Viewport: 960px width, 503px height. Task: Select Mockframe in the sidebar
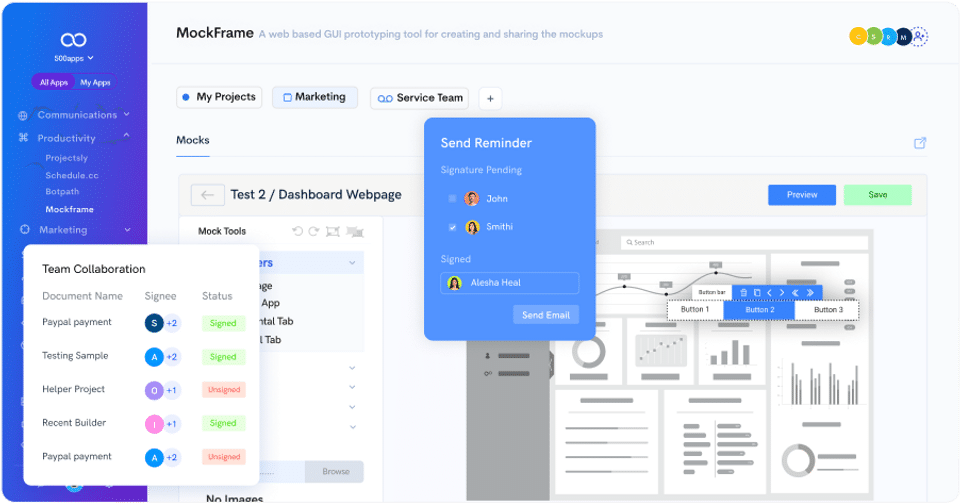pyautogui.click(x=69, y=209)
